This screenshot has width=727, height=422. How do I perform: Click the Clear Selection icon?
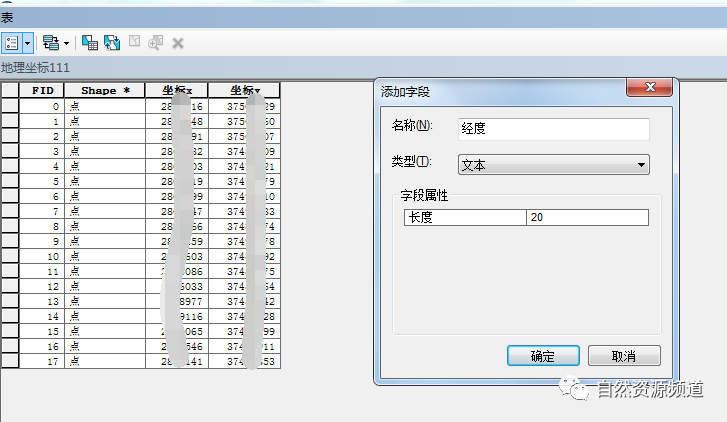click(x=134, y=41)
